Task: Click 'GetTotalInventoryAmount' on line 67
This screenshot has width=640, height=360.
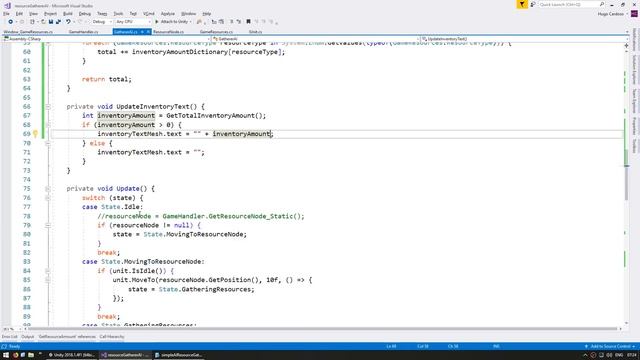Action: tap(210, 116)
